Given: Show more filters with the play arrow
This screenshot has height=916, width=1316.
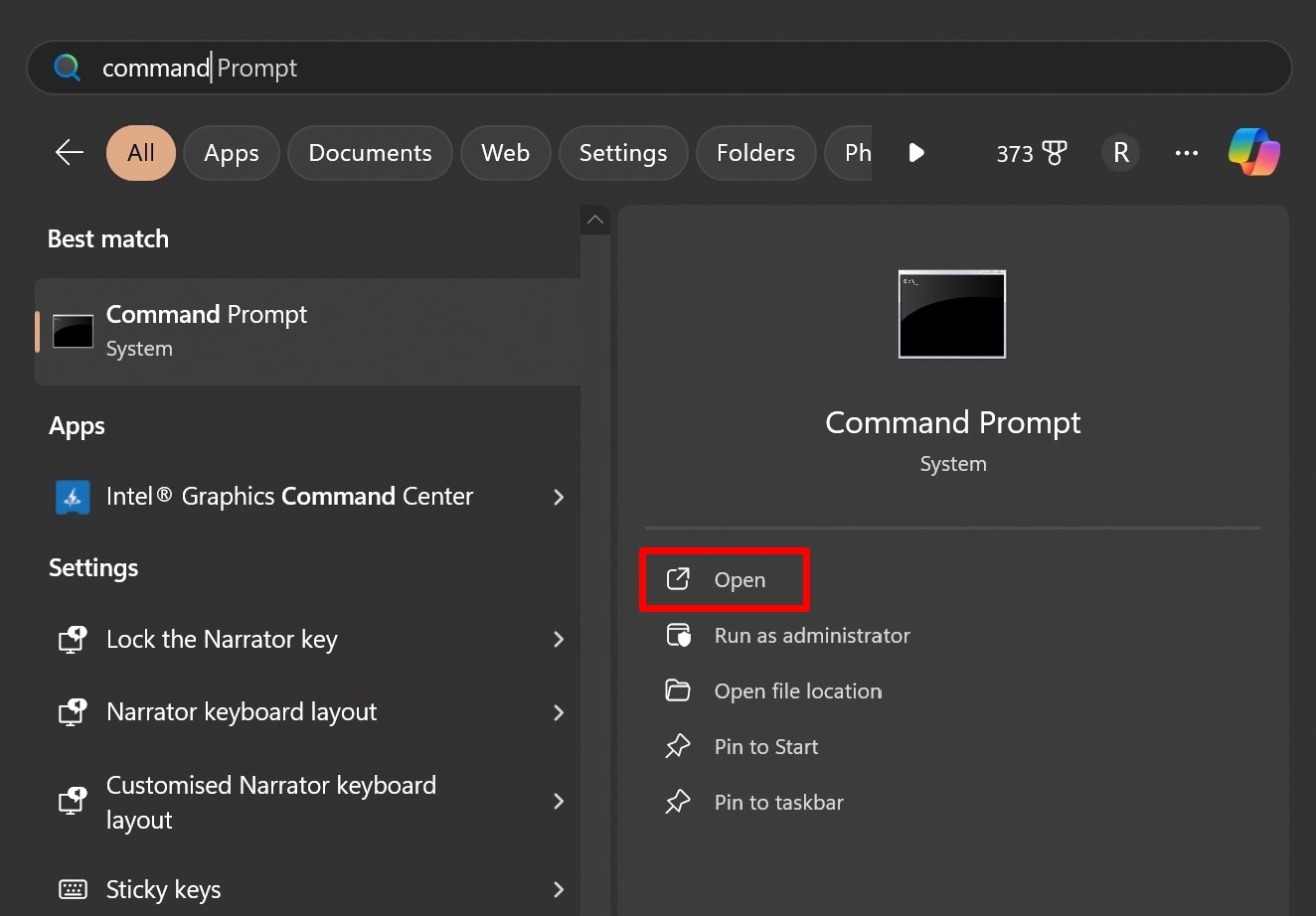Looking at the screenshot, I should [916, 153].
